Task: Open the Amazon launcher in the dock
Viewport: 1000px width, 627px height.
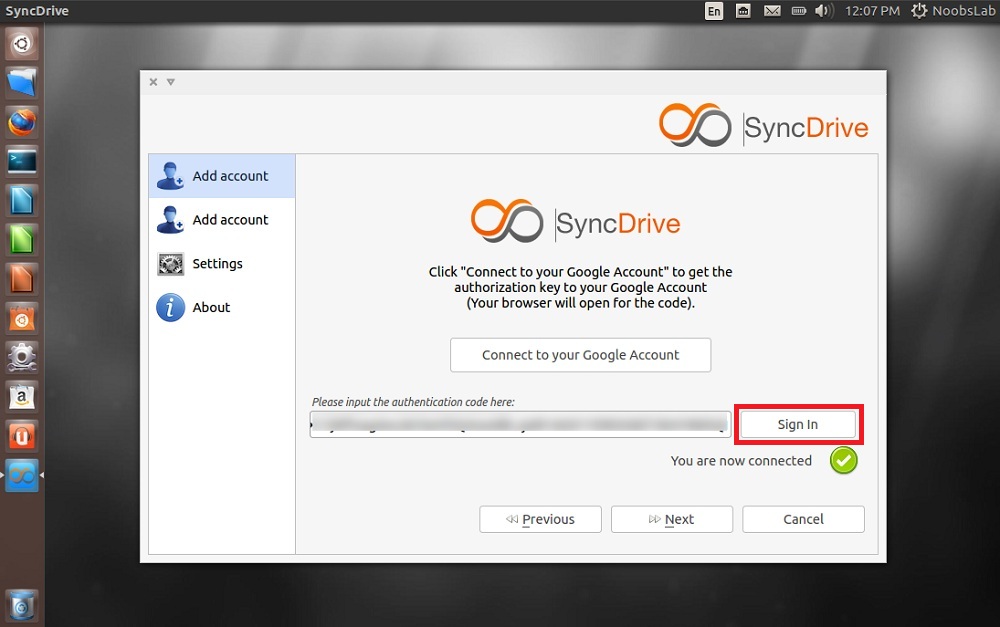Action: 22,397
